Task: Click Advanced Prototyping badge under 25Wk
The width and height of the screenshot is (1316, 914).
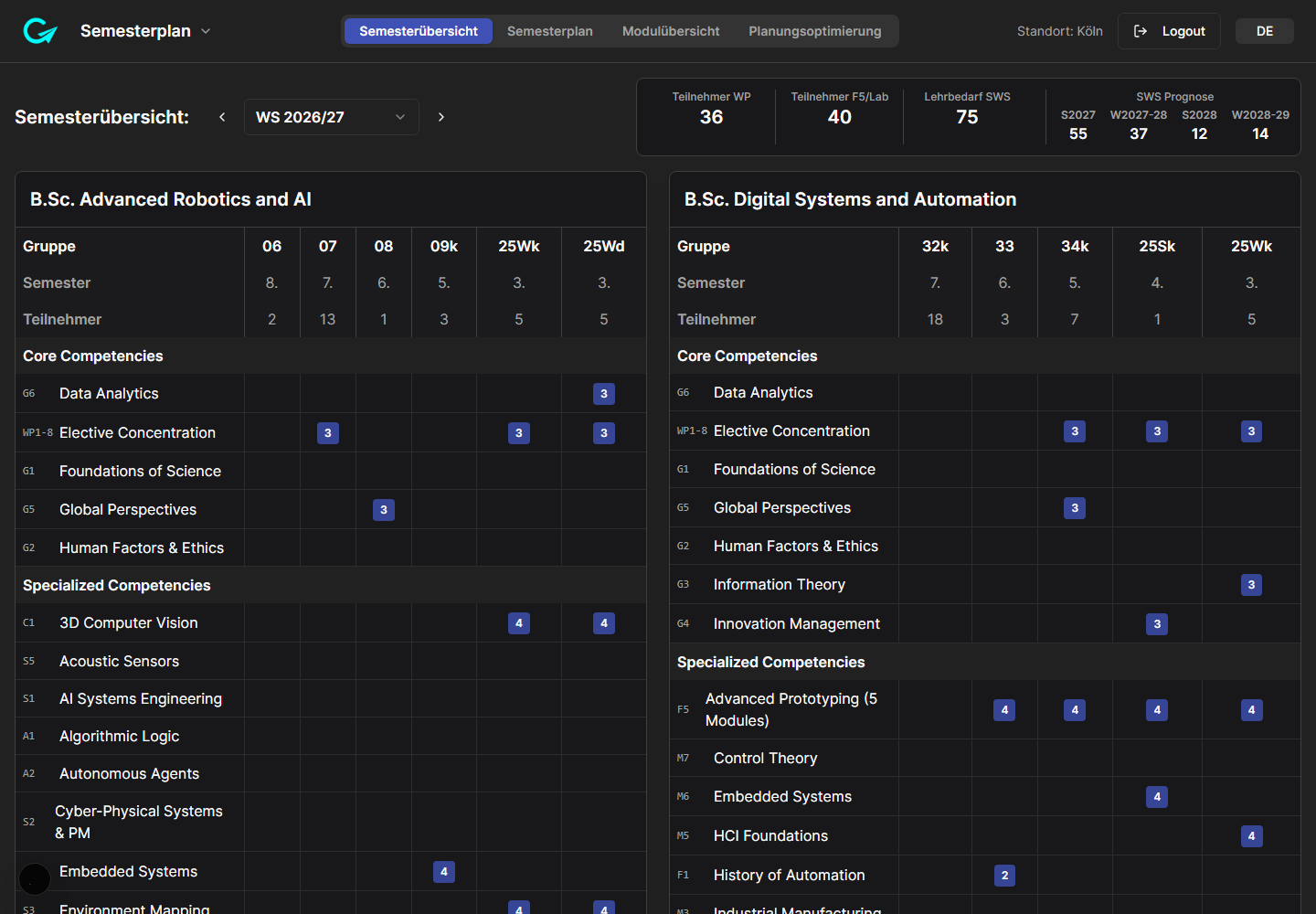Action: click(1252, 710)
